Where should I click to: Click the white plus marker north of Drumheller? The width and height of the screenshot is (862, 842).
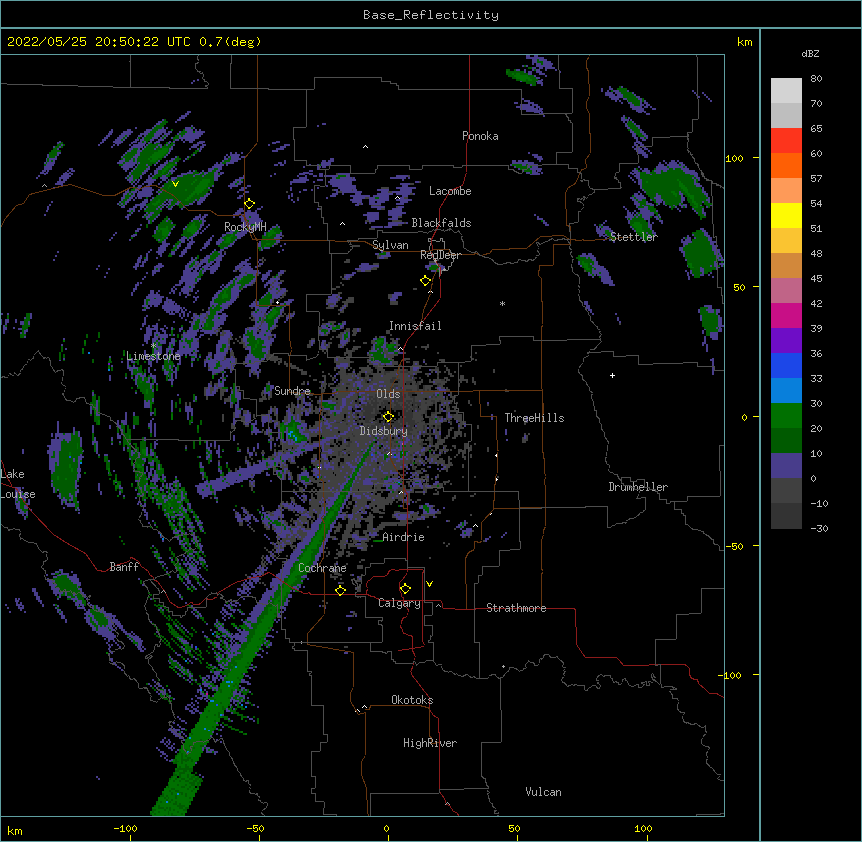click(x=612, y=375)
